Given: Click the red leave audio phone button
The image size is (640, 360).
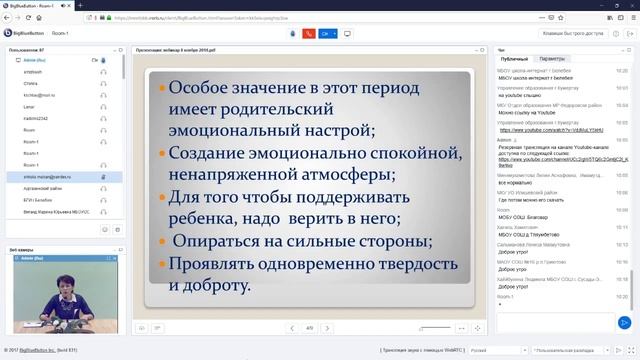Looking at the screenshot, I should pyautogui.click(x=309, y=33).
